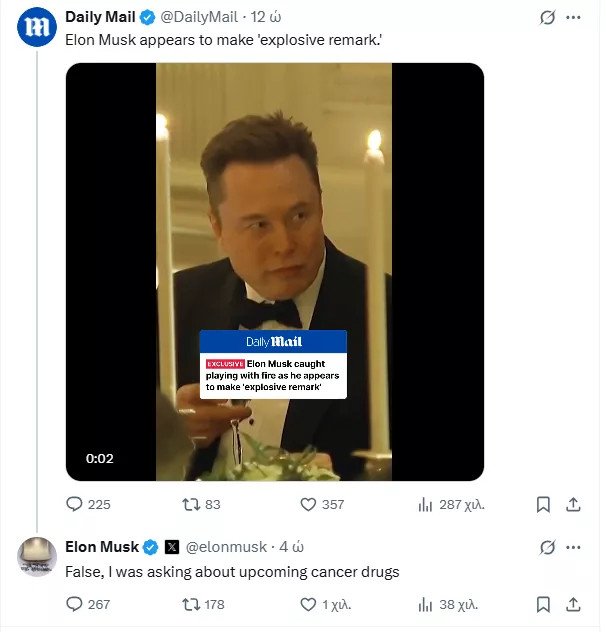
Task: View analytics of Elon Musk's tweet
Action: (425, 604)
